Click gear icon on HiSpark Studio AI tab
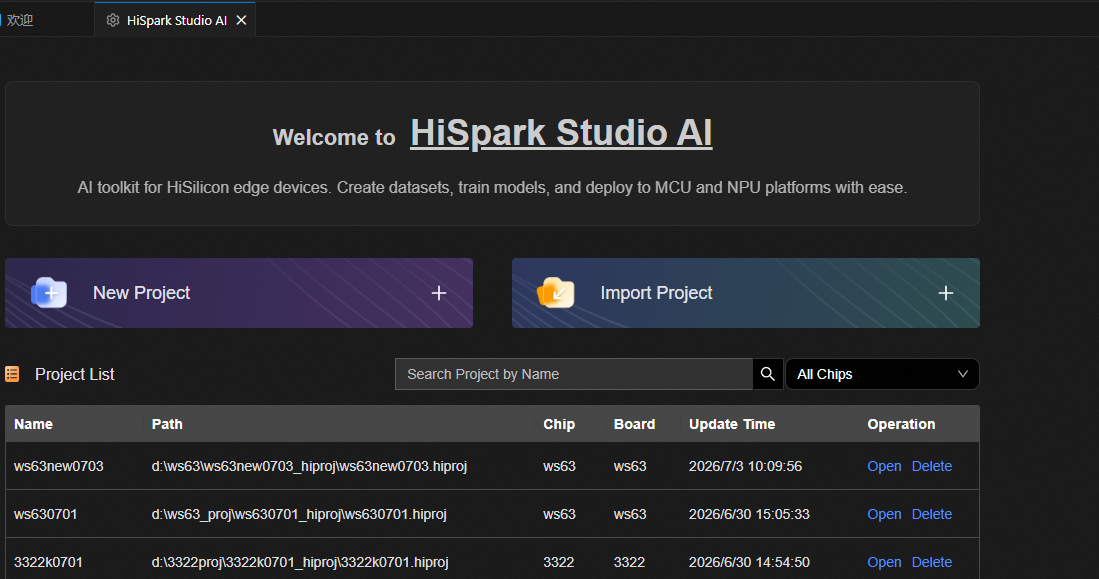1099x579 pixels. click(113, 20)
